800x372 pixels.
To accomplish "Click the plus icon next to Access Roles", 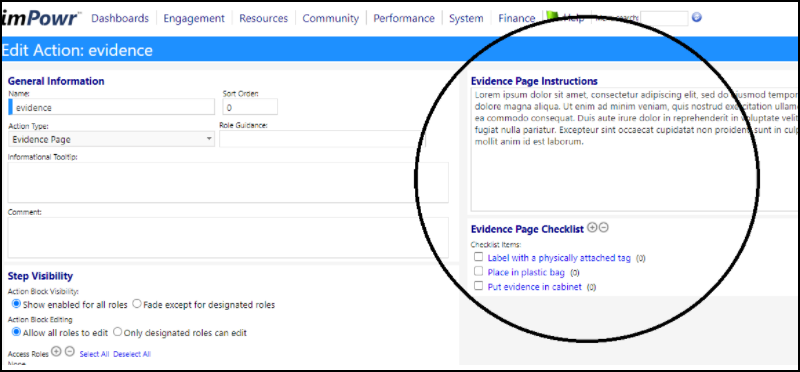I will click(x=56, y=352).
